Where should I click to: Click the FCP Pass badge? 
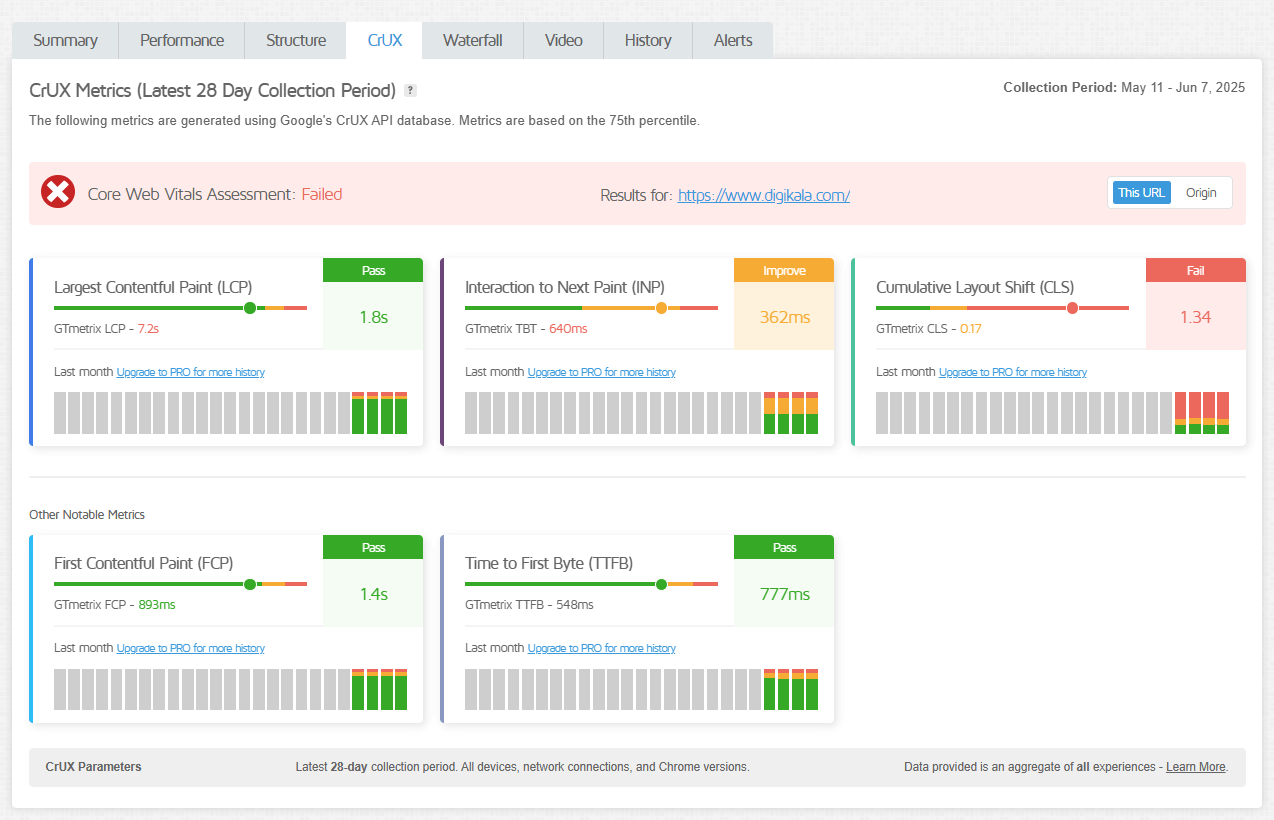point(373,547)
